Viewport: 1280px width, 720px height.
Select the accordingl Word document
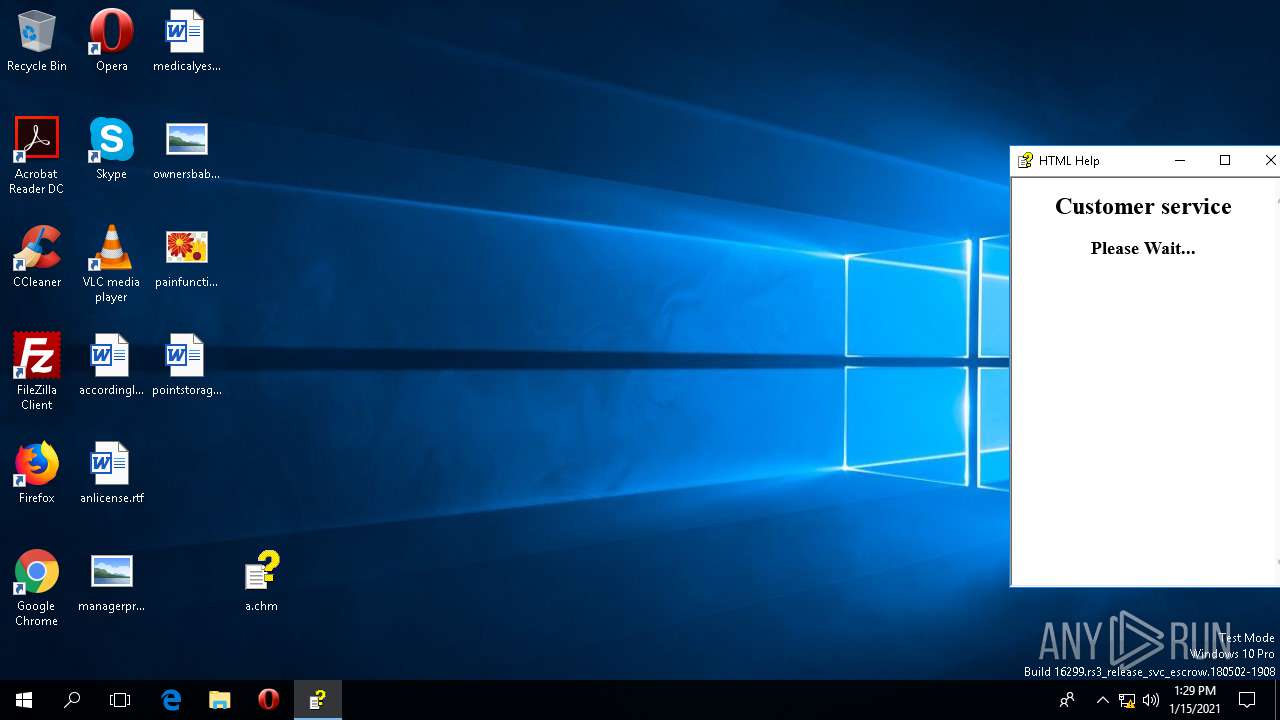111,365
